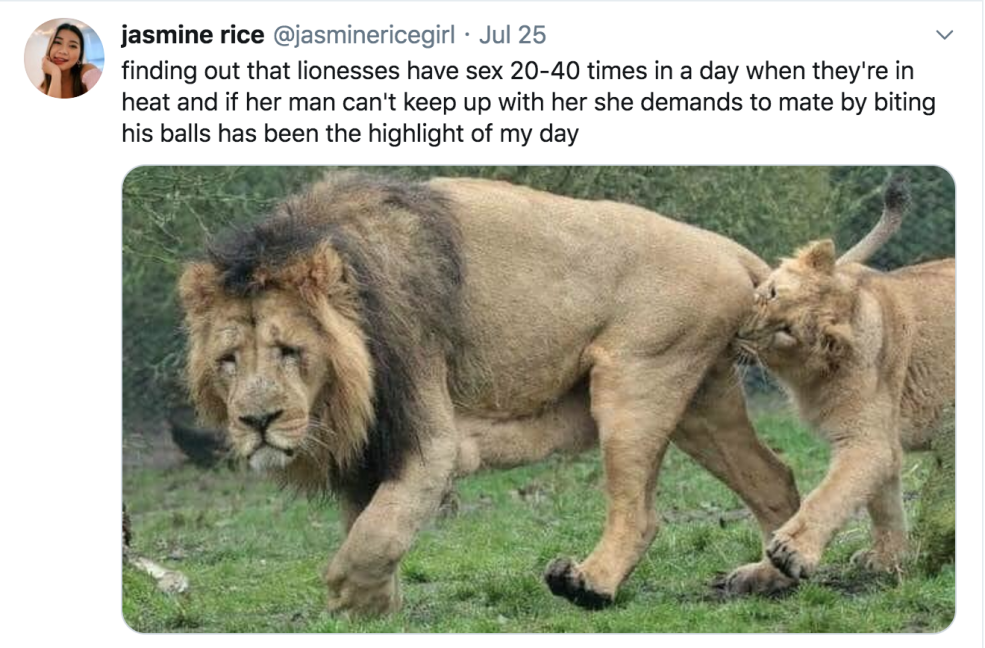Select the male lion's face in photo
Screen dimensions: 985x648
coord(262,390)
